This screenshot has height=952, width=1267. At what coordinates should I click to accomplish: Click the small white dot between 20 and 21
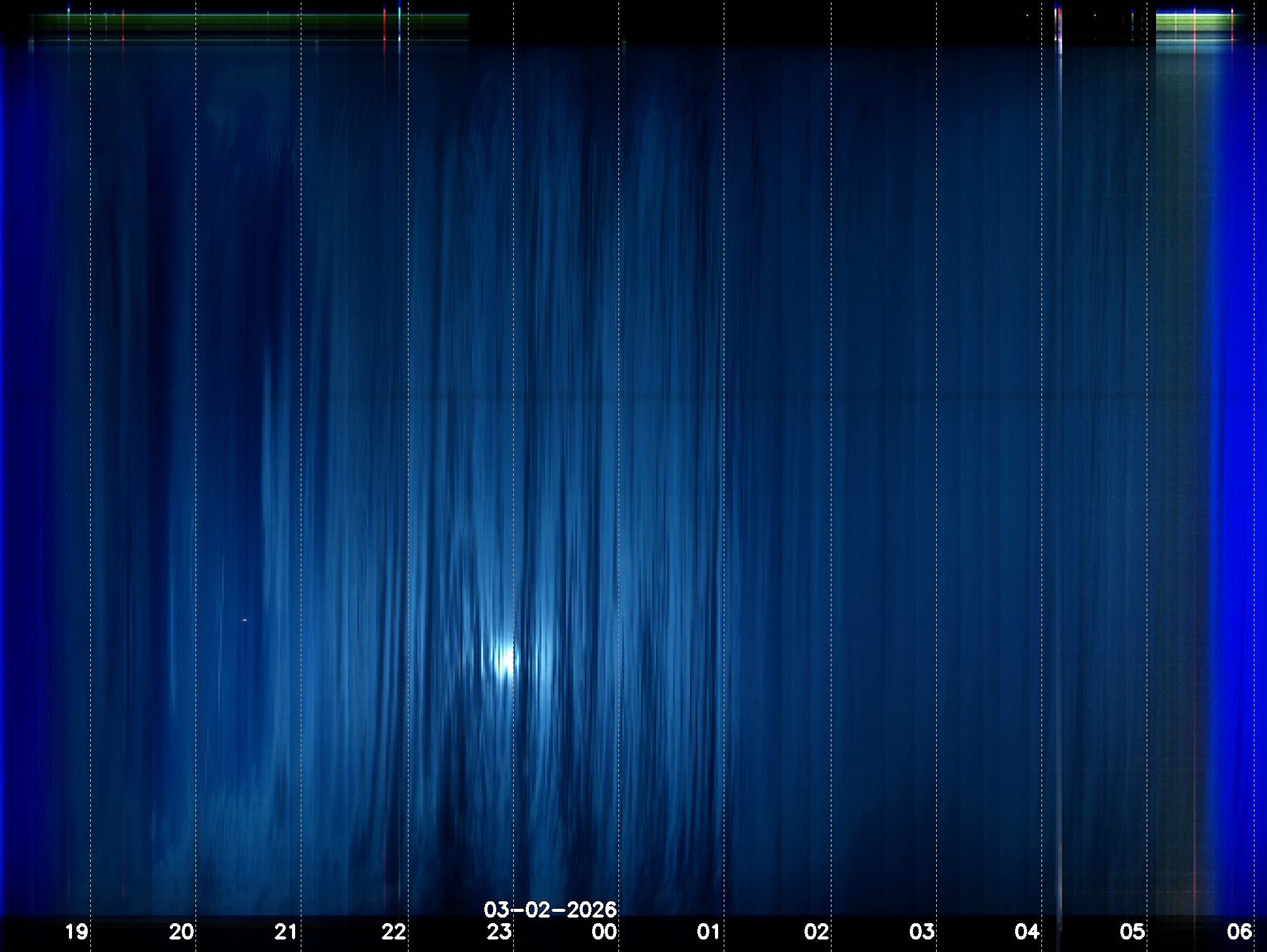click(x=244, y=620)
